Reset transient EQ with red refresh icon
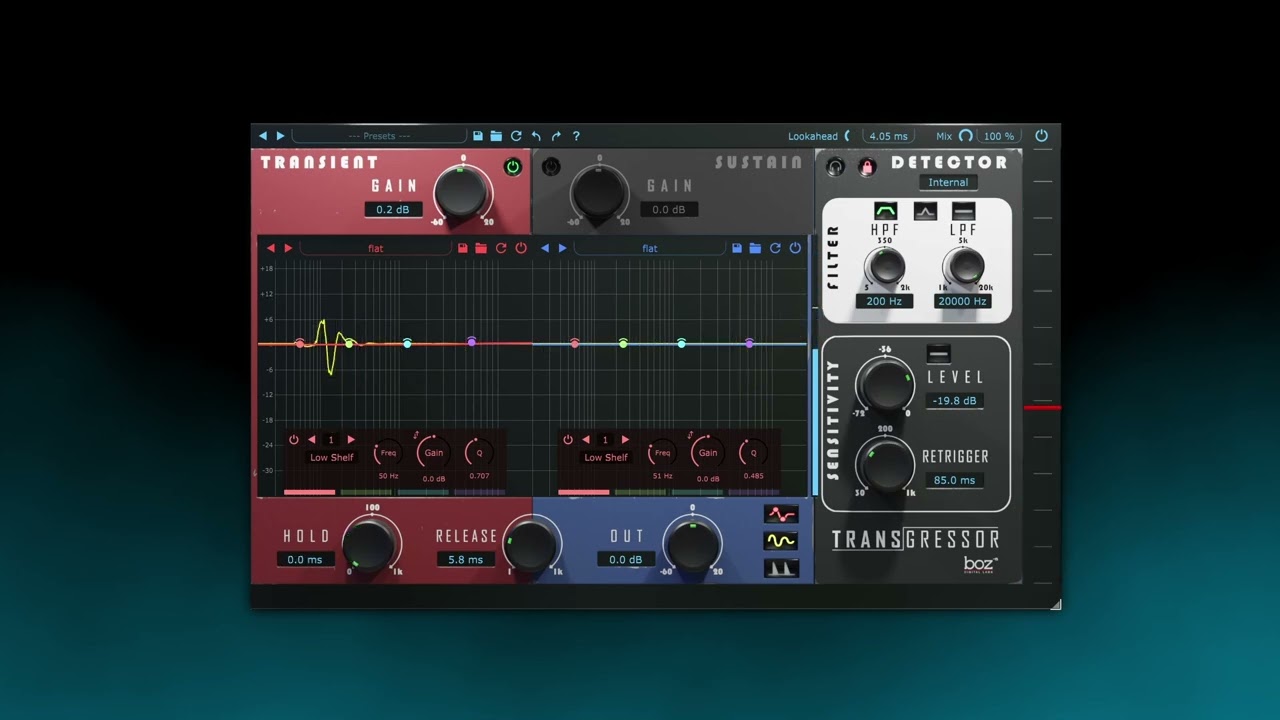 point(501,248)
